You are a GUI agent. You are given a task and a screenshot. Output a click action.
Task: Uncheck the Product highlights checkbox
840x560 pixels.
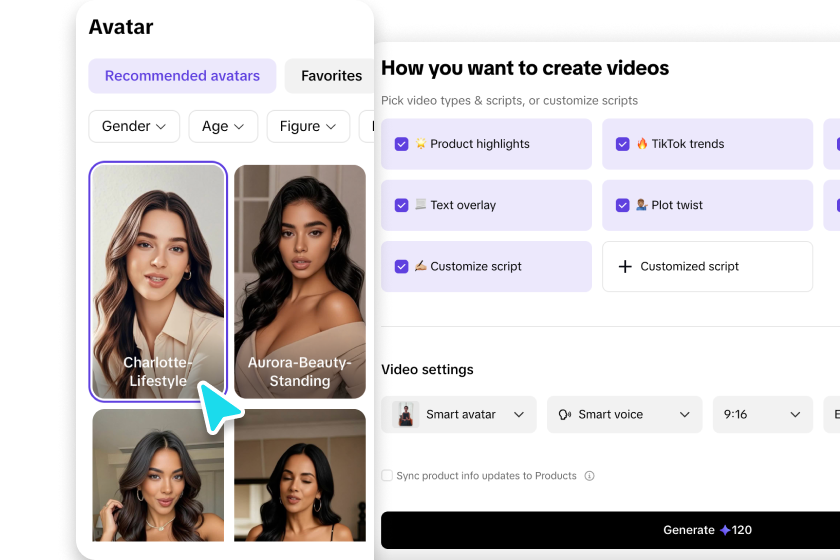[402, 144]
